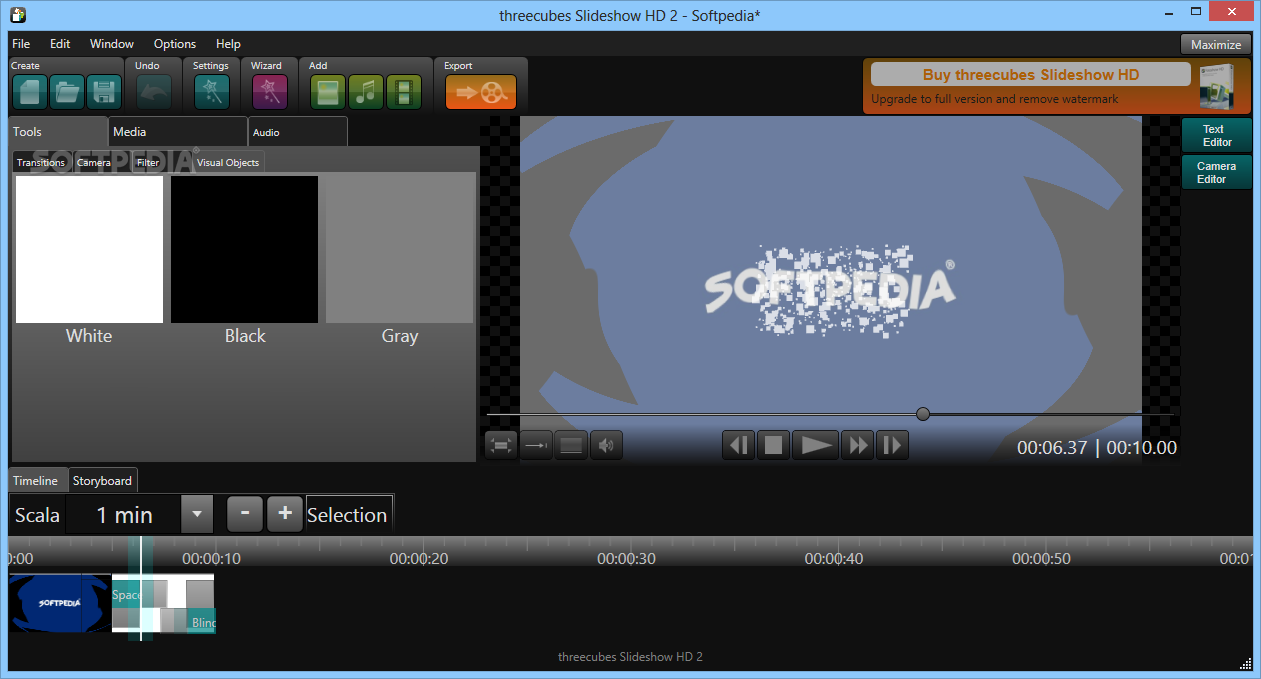
Task: Switch to the Timeline tab
Action: pyautogui.click(x=36, y=481)
